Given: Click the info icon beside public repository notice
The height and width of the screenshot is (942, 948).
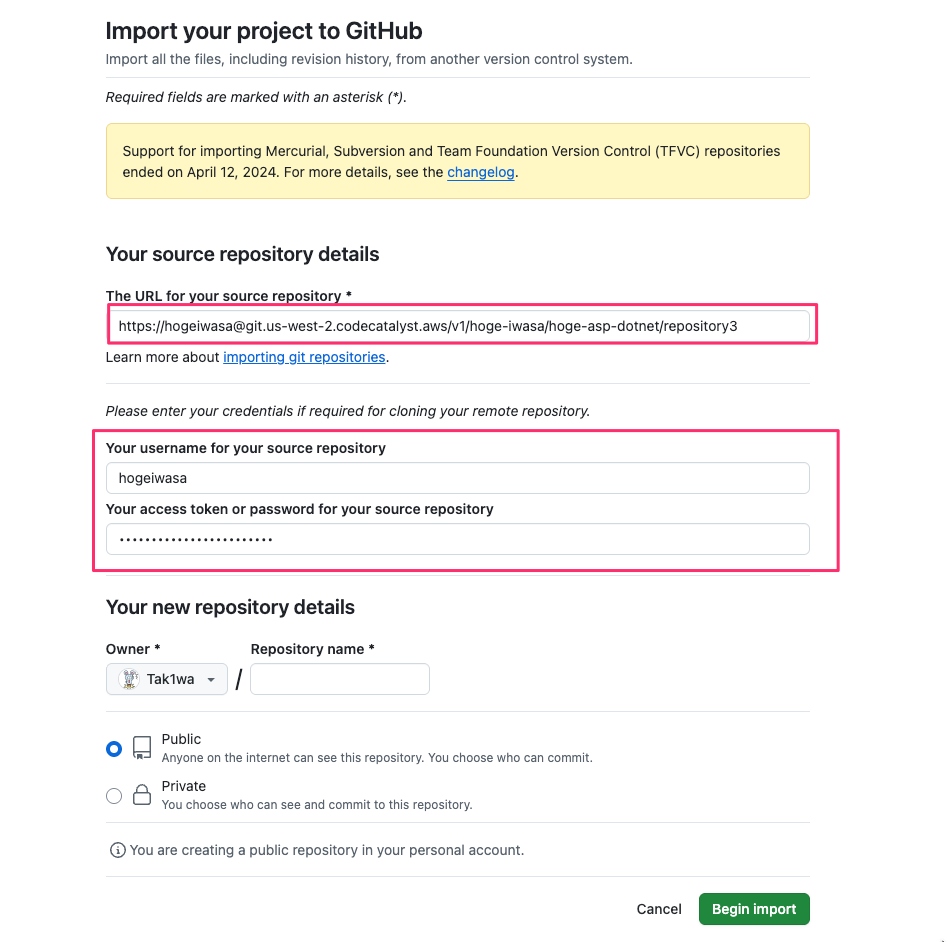Looking at the screenshot, I should [x=118, y=850].
